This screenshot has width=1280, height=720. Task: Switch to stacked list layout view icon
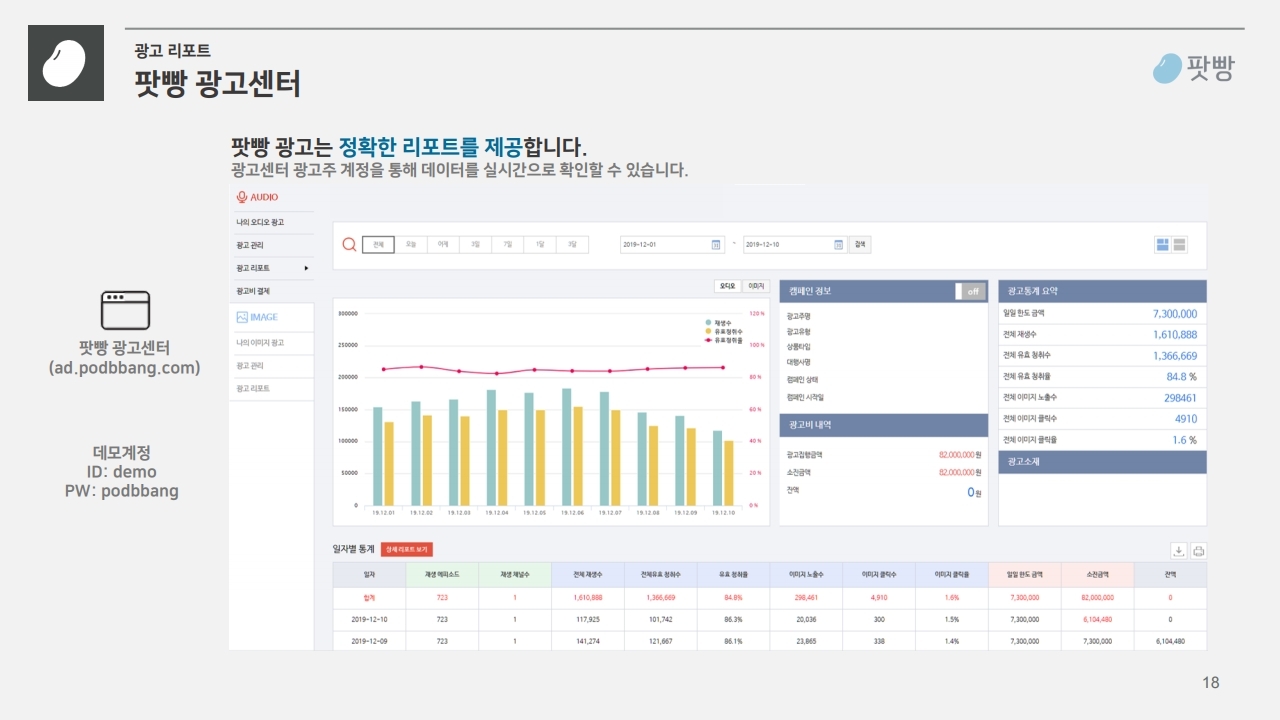pyautogui.click(x=1180, y=244)
